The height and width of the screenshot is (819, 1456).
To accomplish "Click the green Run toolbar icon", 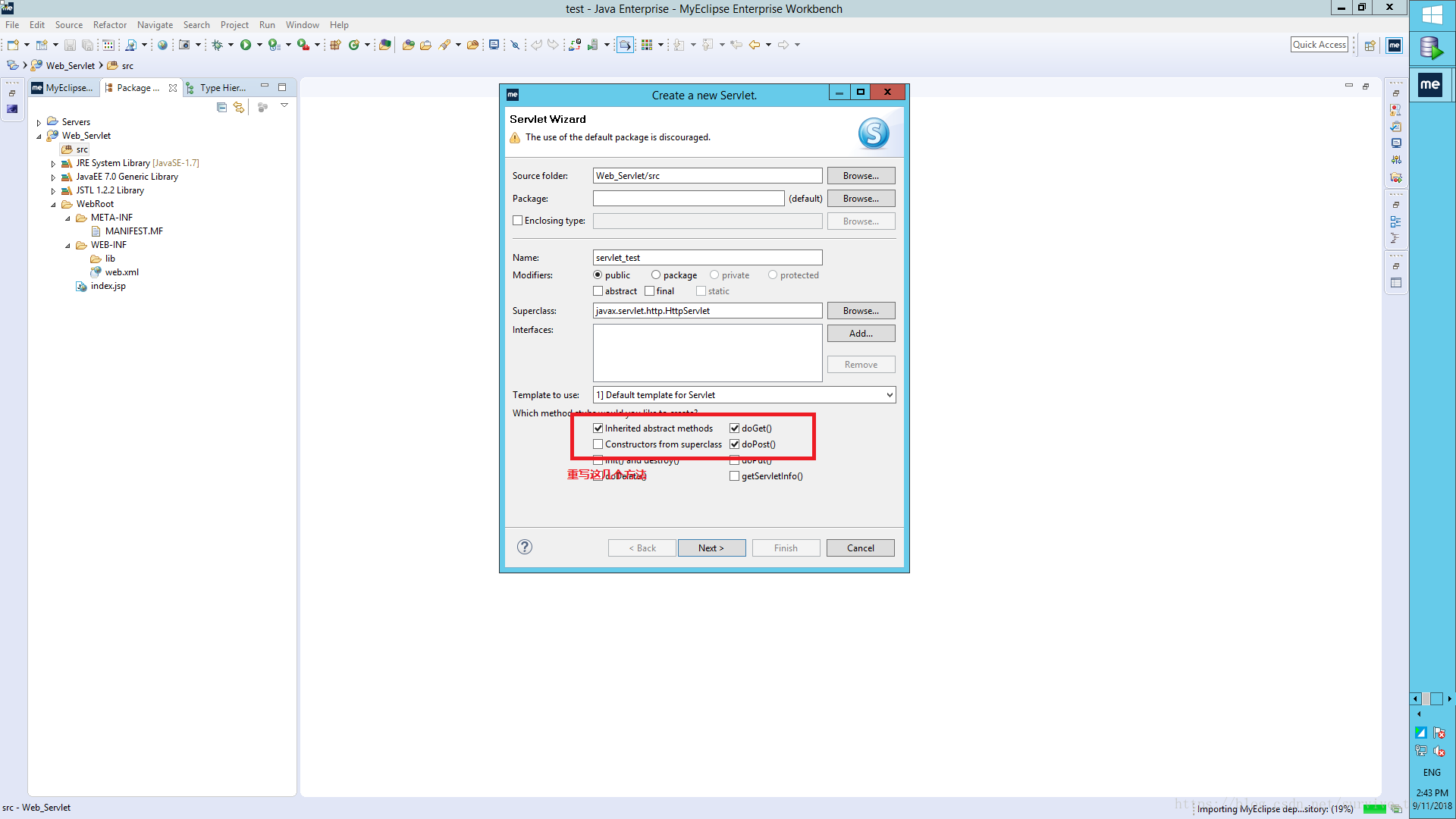I will tap(246, 45).
